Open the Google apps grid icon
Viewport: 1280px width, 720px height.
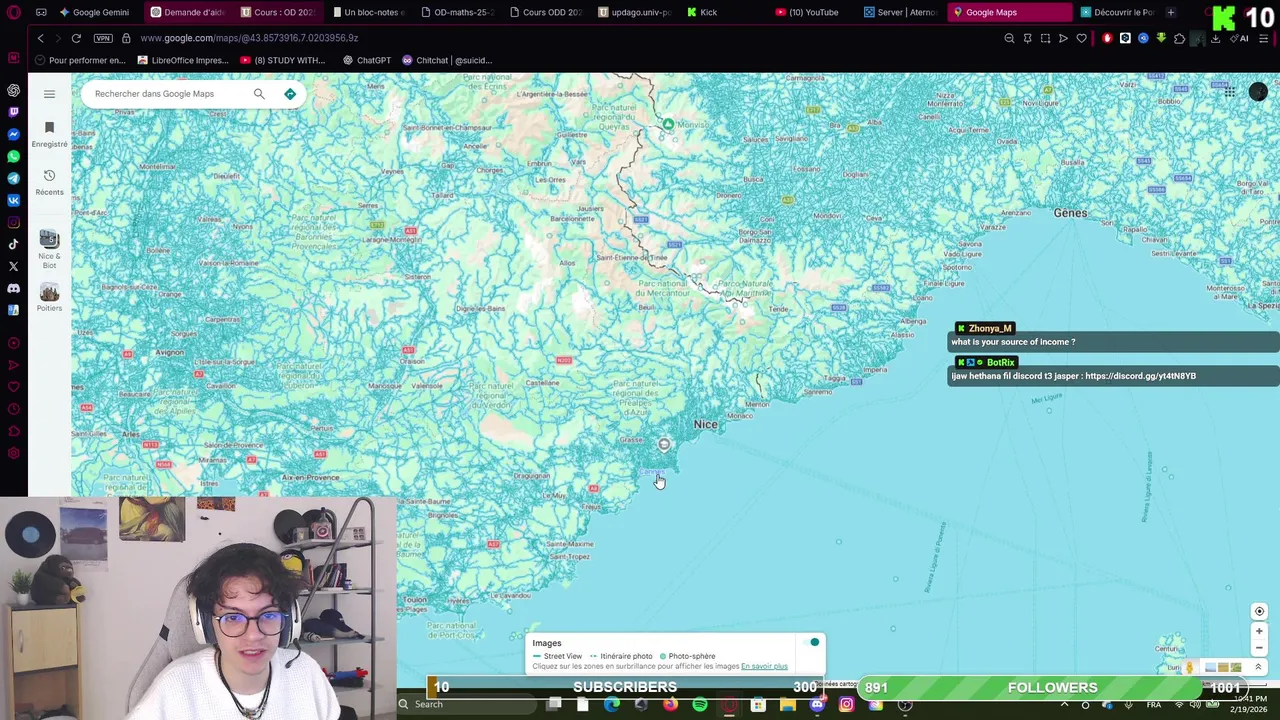1229,92
